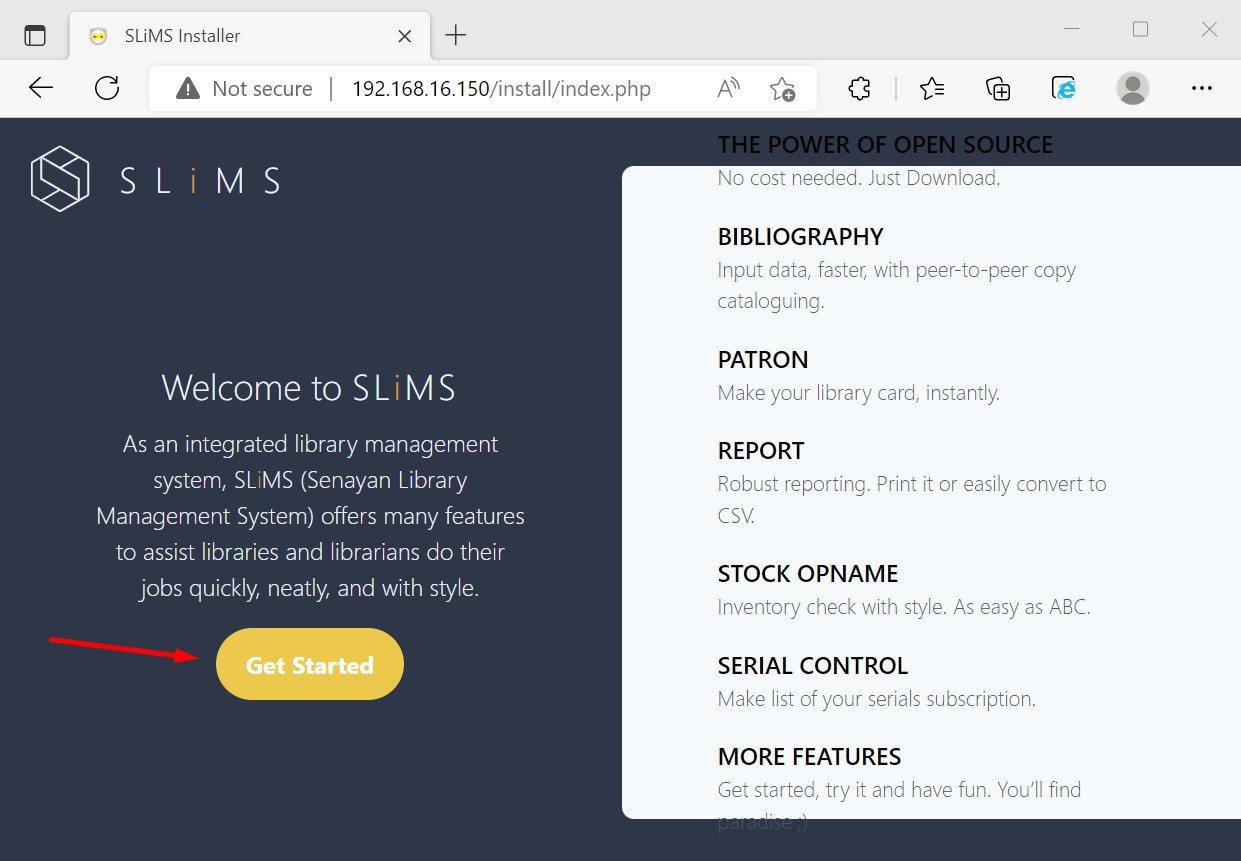This screenshot has height=861, width=1241.
Task: Go back to the previous page
Action: pyautogui.click(x=41, y=89)
